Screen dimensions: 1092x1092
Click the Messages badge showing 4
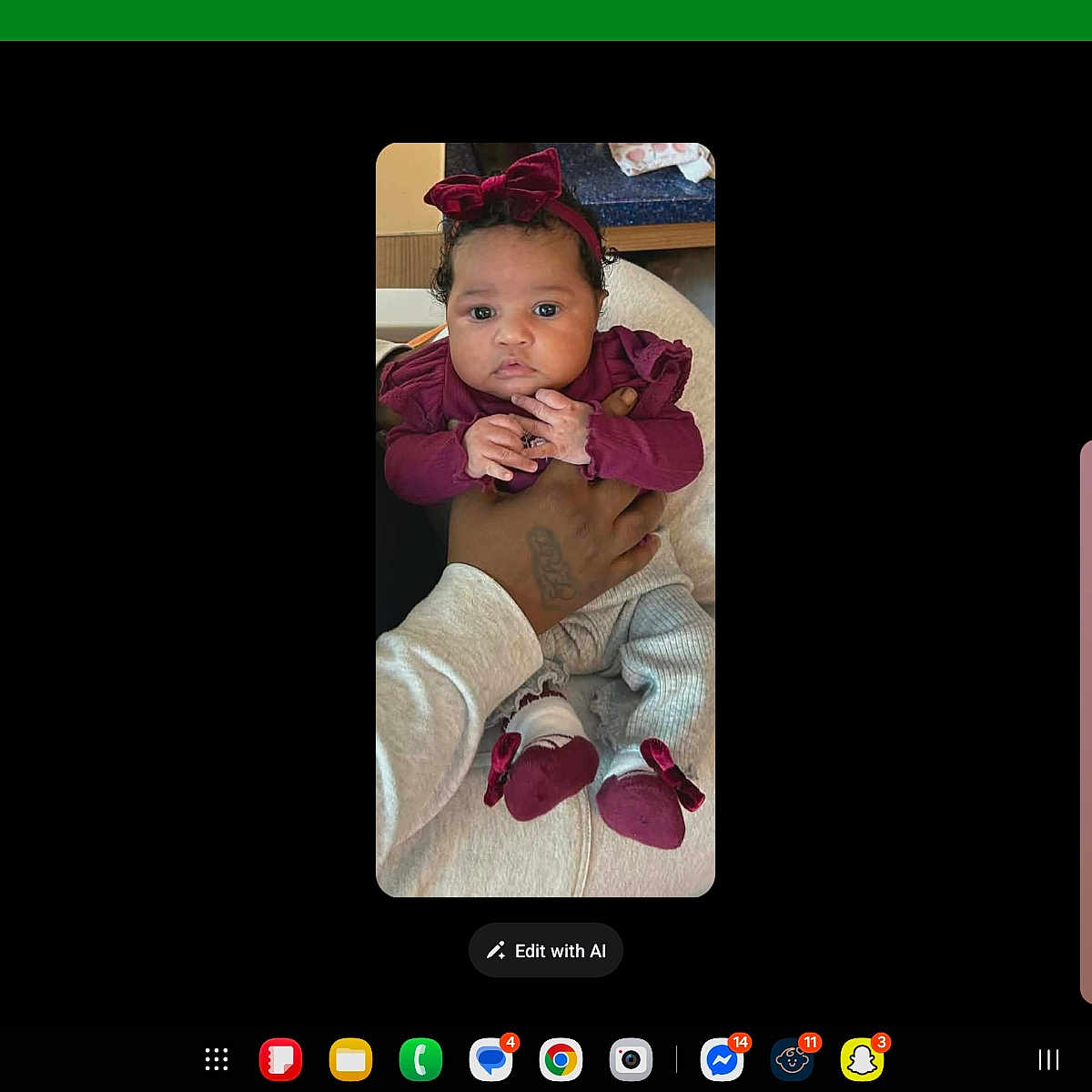coord(510,1042)
